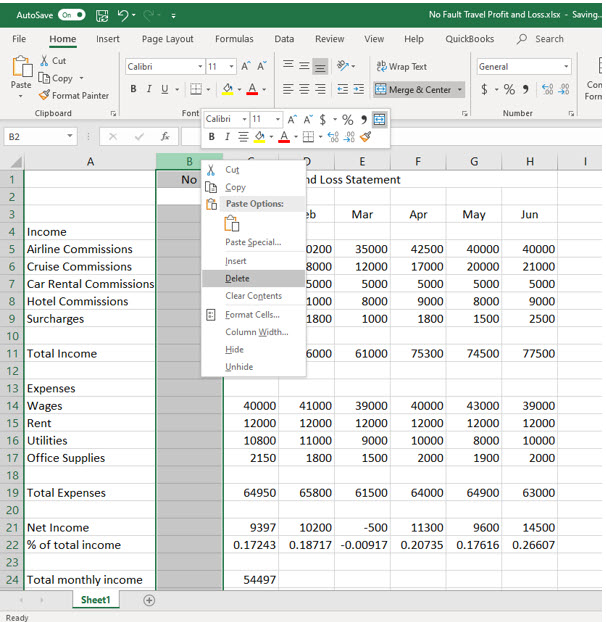Switch to the Page Layout tab
Screen dimensions: 606x622
pyautogui.click(x=167, y=39)
